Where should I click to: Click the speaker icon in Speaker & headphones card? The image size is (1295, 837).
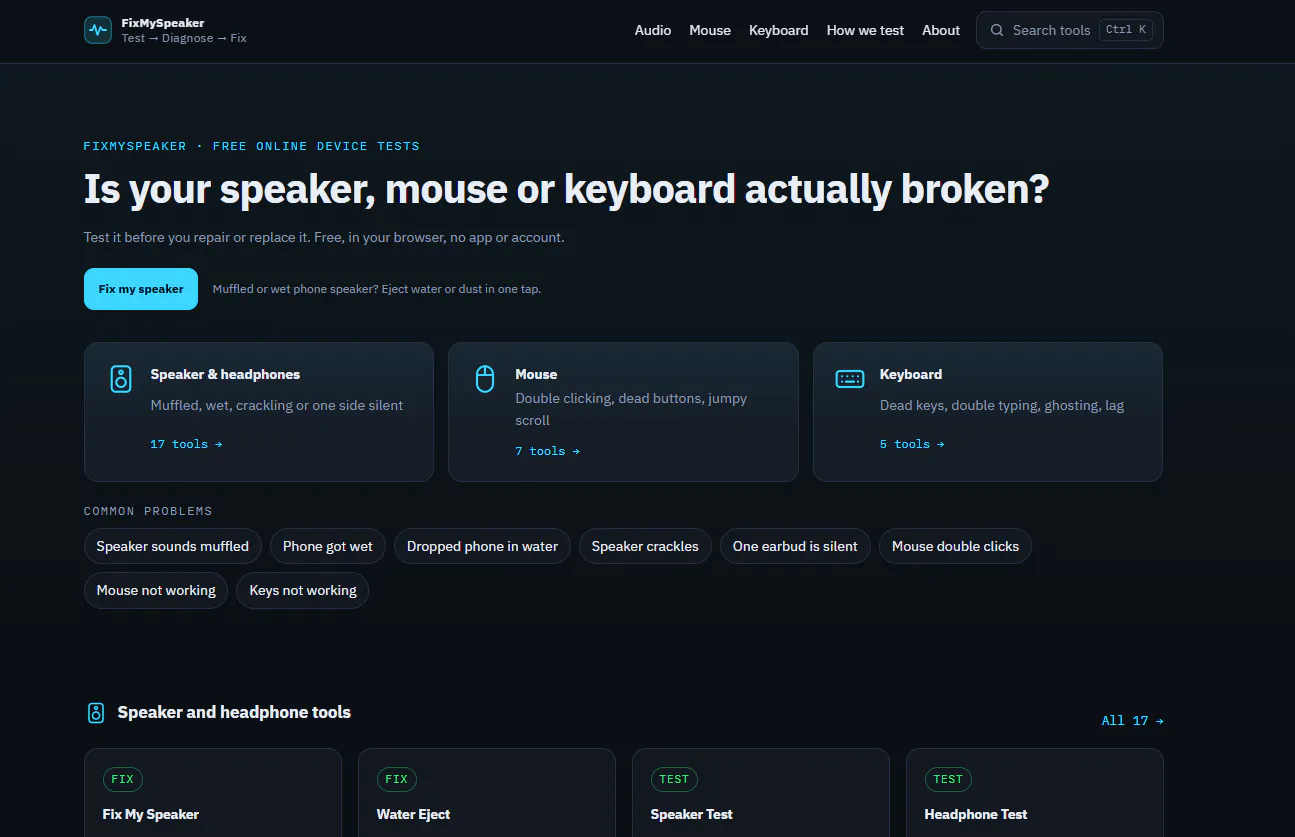(121, 379)
